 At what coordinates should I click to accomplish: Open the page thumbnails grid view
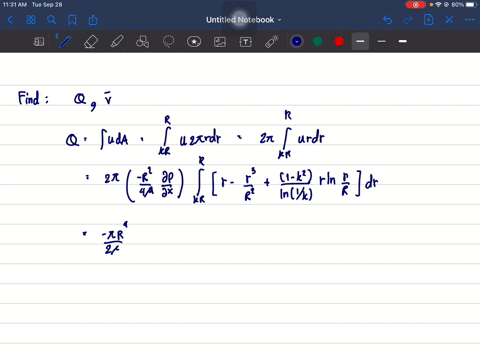tap(31, 20)
